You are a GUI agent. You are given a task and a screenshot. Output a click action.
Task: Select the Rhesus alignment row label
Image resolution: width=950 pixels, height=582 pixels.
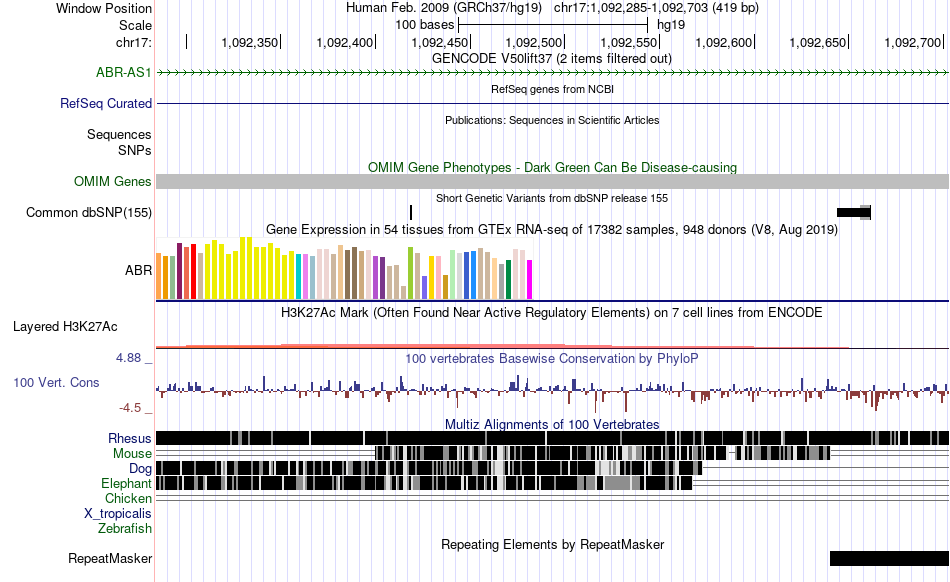(x=130, y=438)
